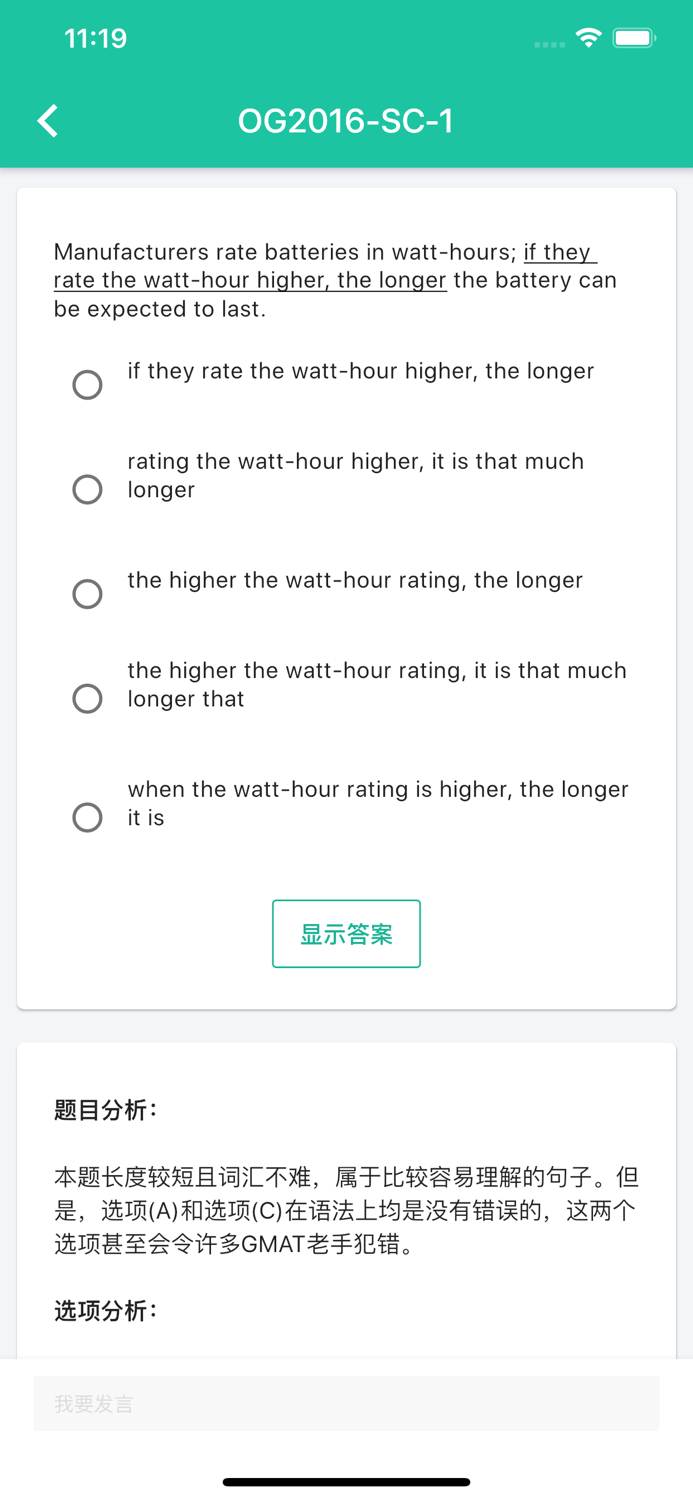Tap the answer text of option E
Viewport: 693px width, 1500px height.
click(377, 803)
